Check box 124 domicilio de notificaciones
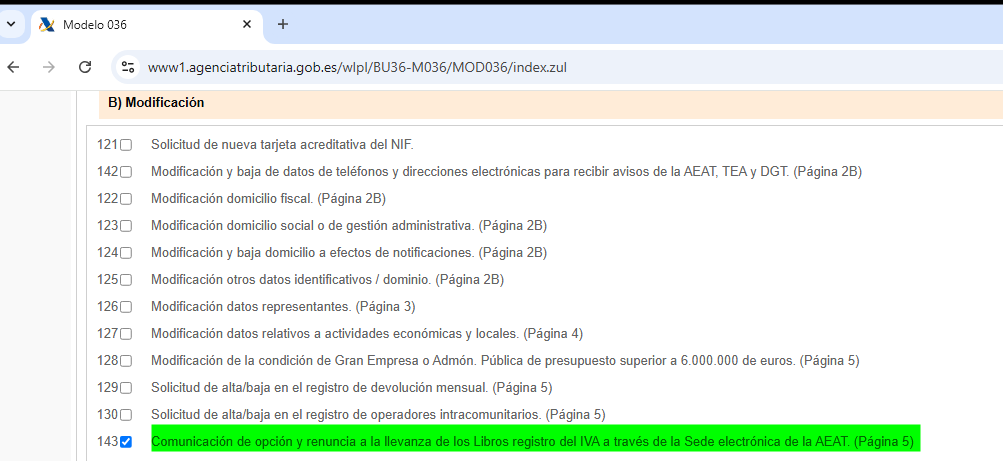 126,253
